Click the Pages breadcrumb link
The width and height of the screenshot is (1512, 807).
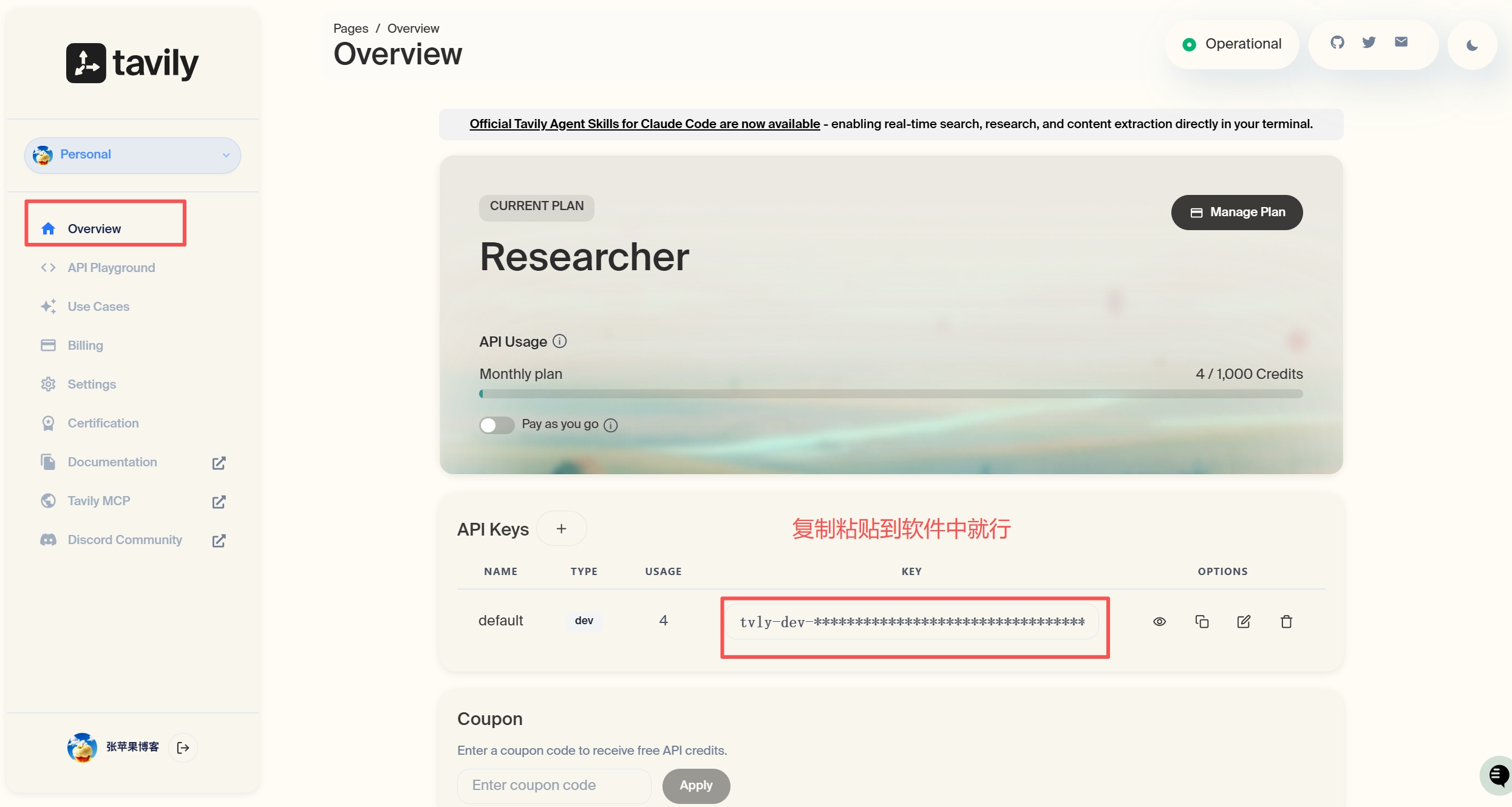[x=350, y=29]
